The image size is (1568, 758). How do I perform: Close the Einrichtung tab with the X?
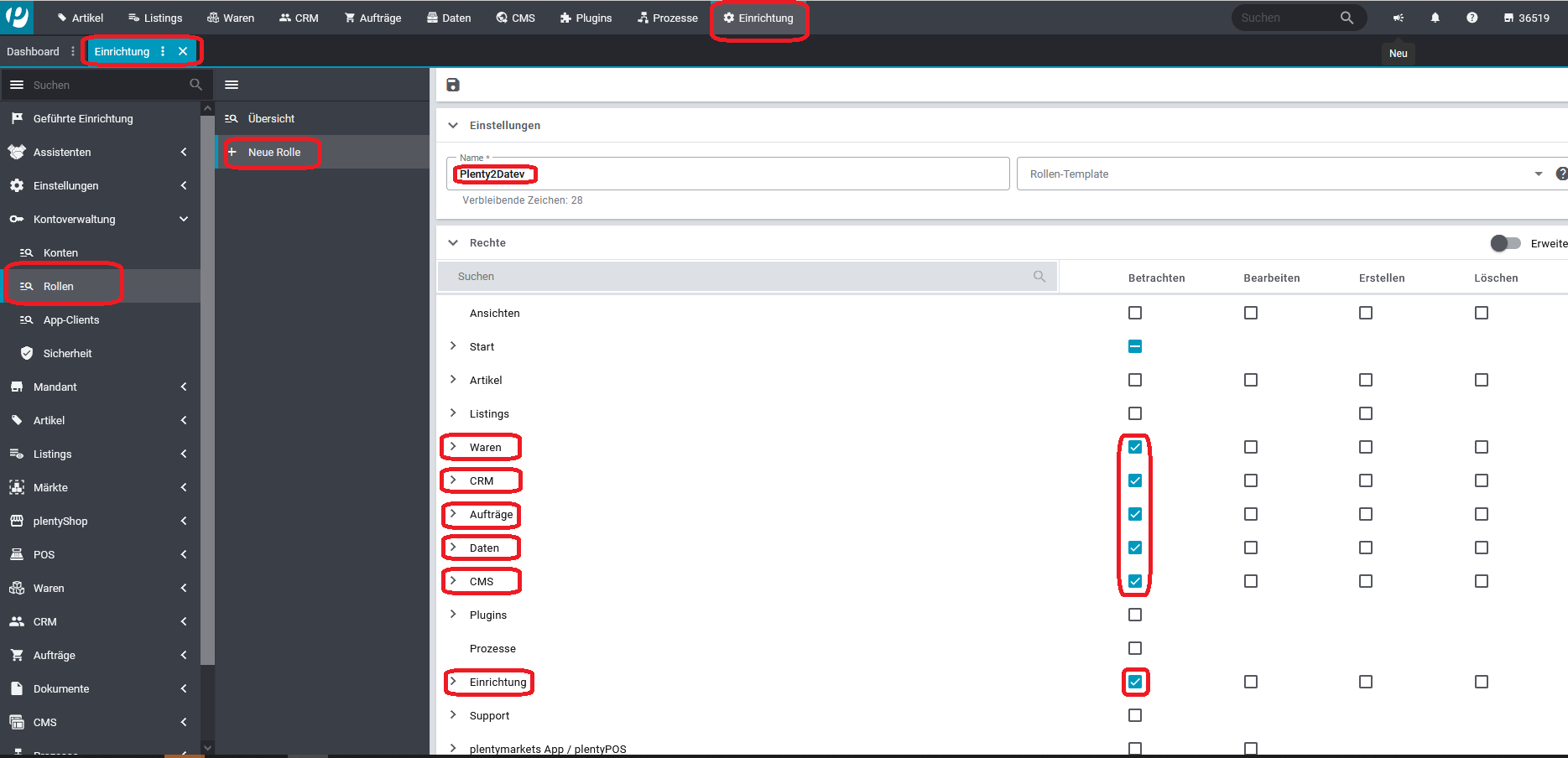tap(183, 51)
